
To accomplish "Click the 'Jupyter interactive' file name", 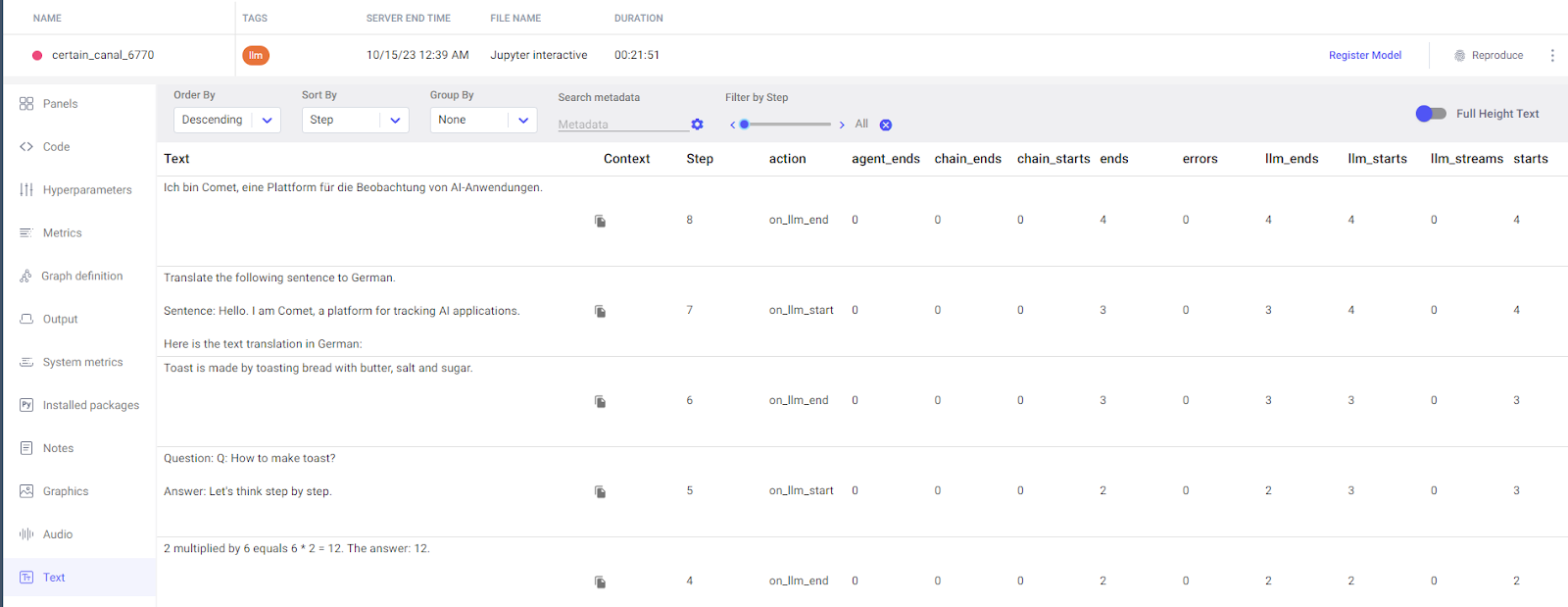I will point(539,55).
